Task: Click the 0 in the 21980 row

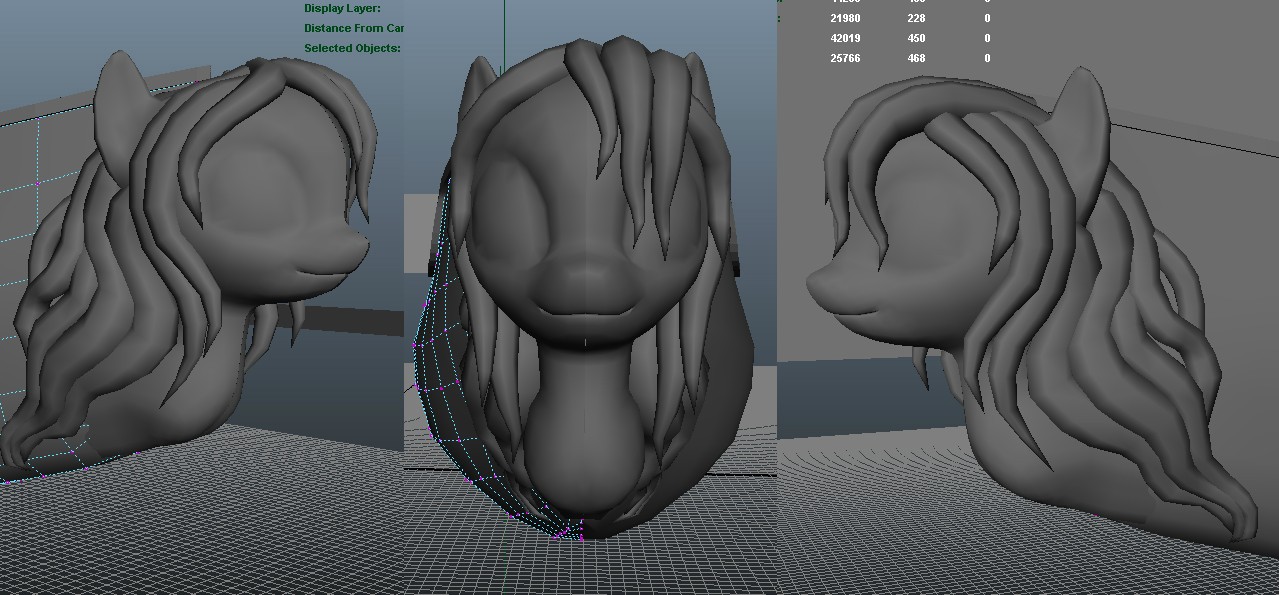Action: (x=987, y=18)
